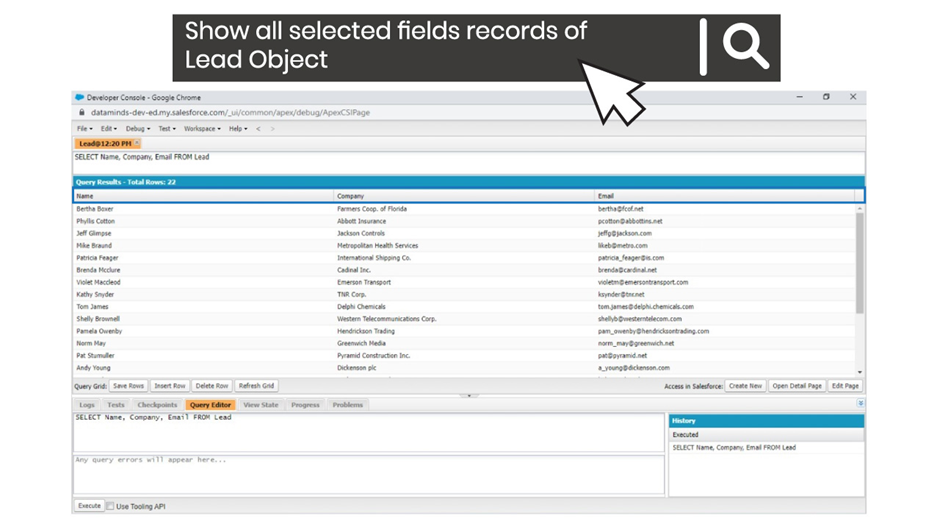Image resolution: width=940 pixels, height=529 pixels.
Task: Switch to the View State tab
Action: coord(261,405)
